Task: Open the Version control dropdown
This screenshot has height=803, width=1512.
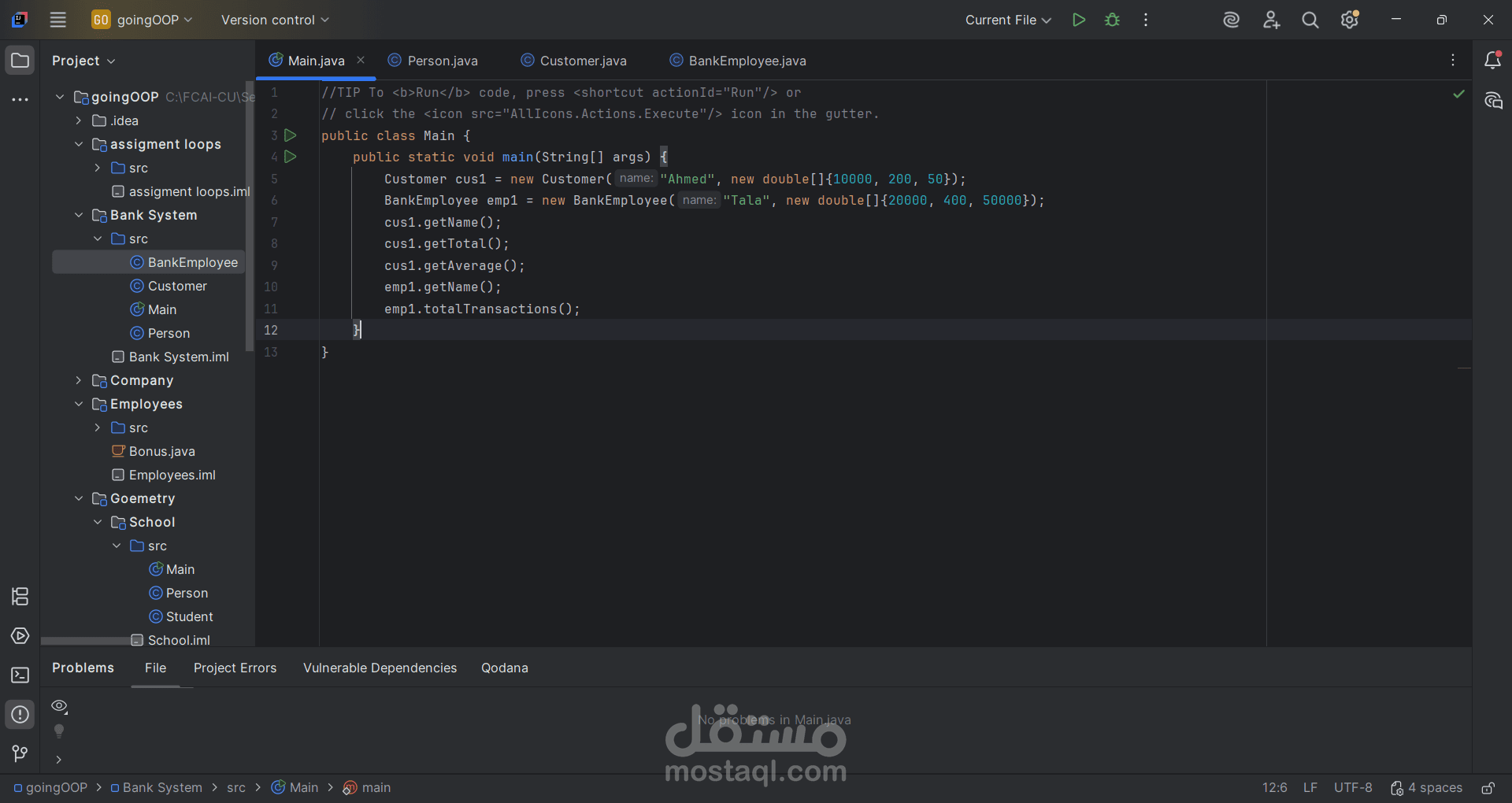Action: 275,20
